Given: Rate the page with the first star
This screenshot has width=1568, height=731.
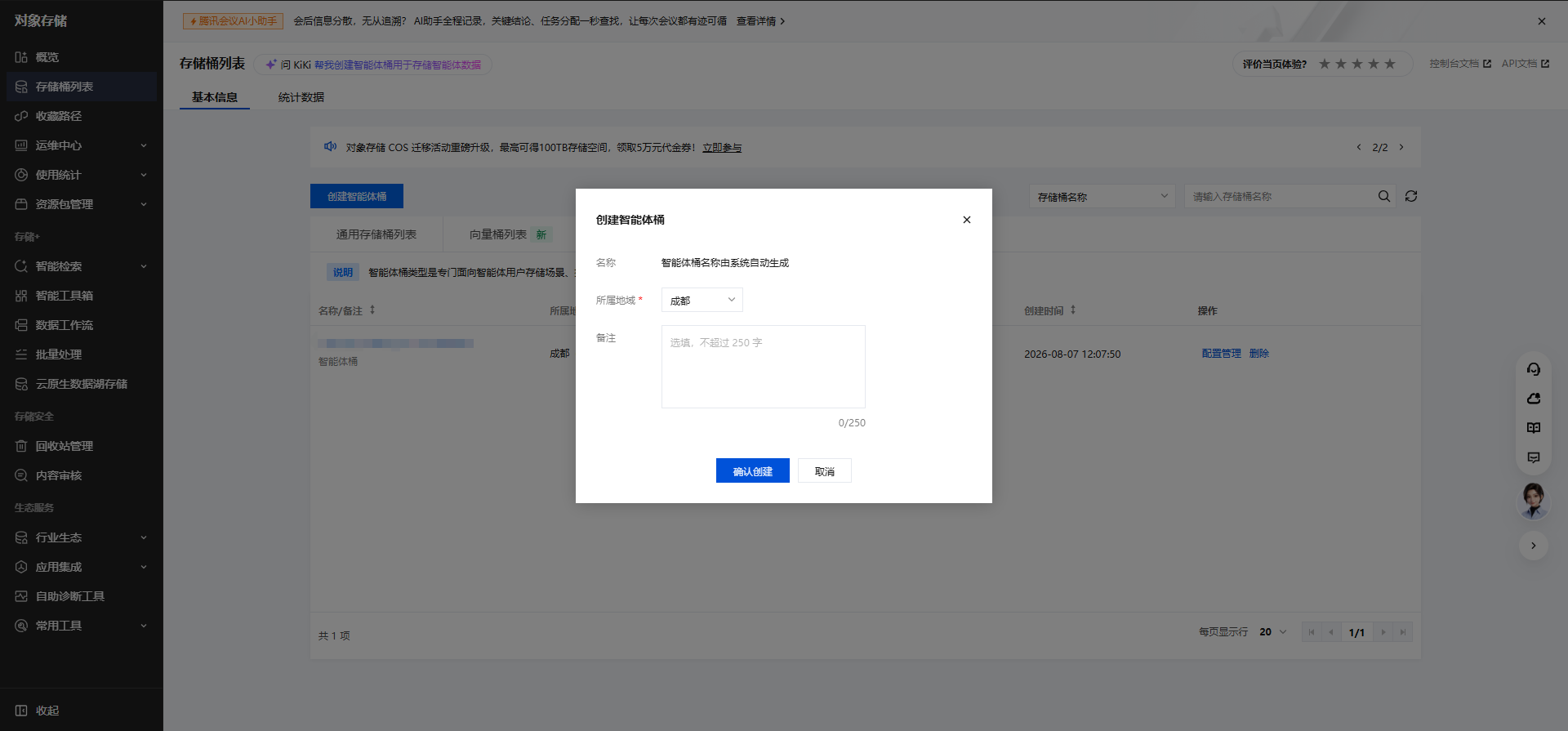Looking at the screenshot, I should coord(1325,64).
